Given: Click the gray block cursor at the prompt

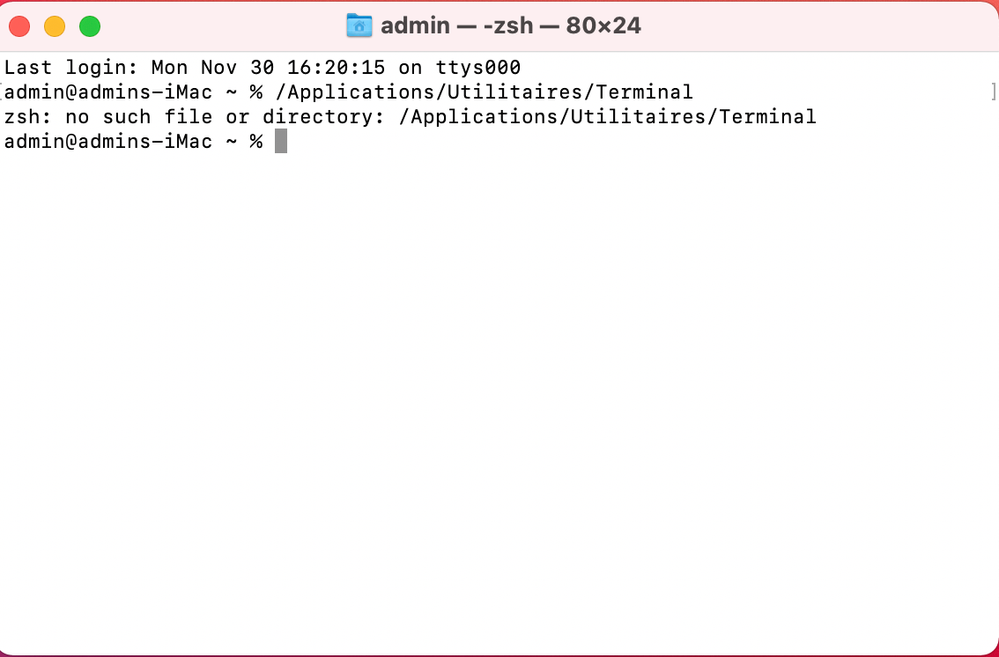Looking at the screenshot, I should [x=281, y=141].
